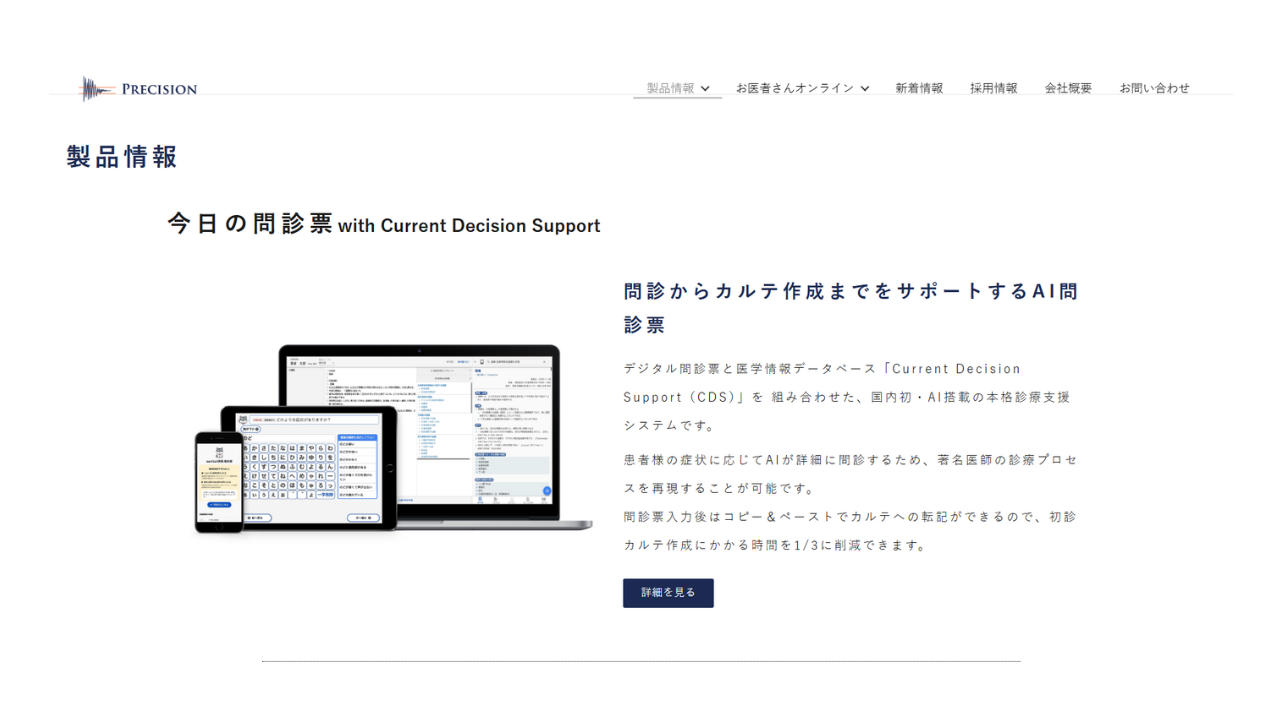This screenshot has width=1280, height=720.
Task: Click the Precision logo
Action: (x=139, y=89)
